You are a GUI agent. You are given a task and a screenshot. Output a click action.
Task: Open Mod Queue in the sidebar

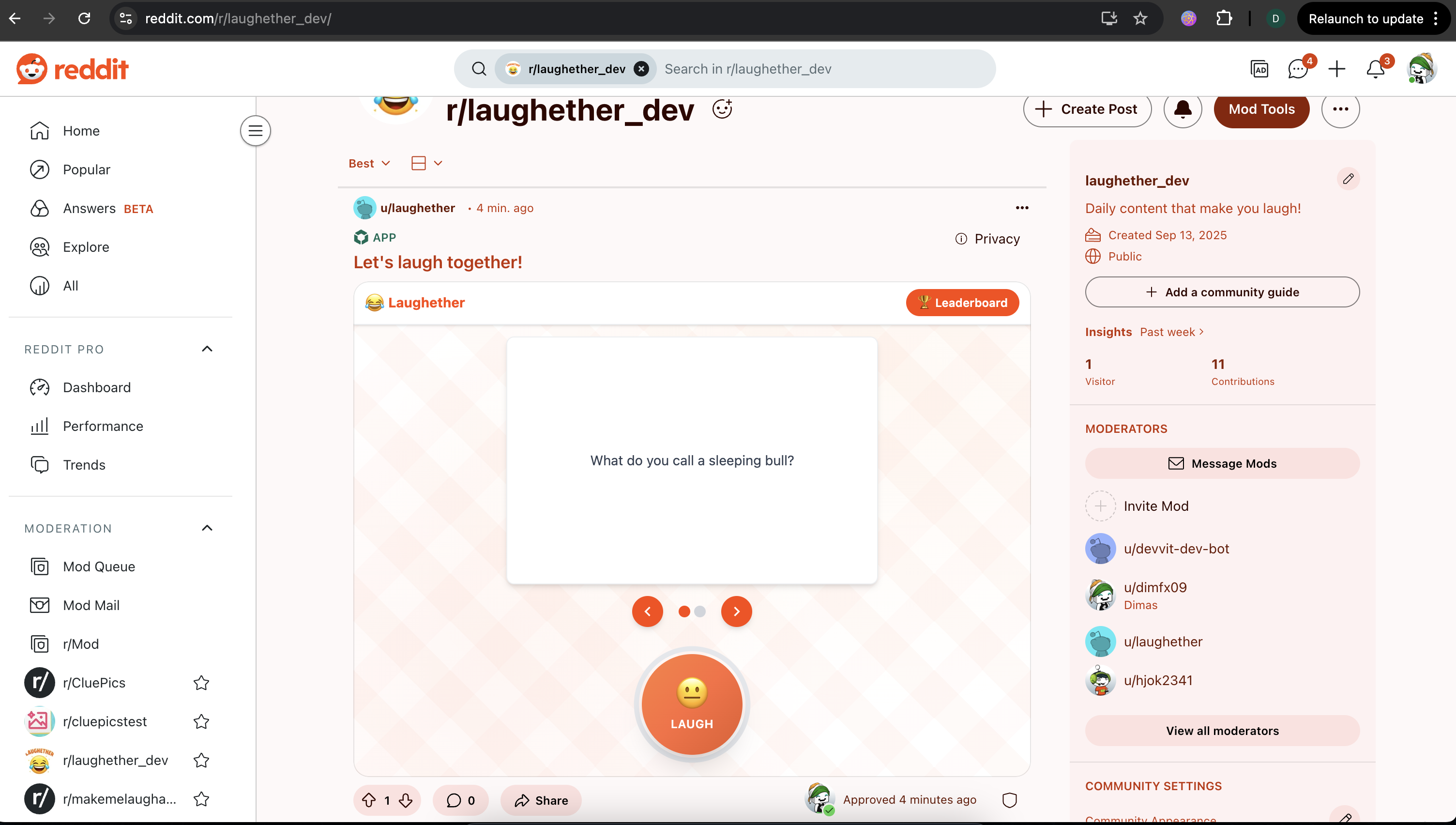point(99,566)
